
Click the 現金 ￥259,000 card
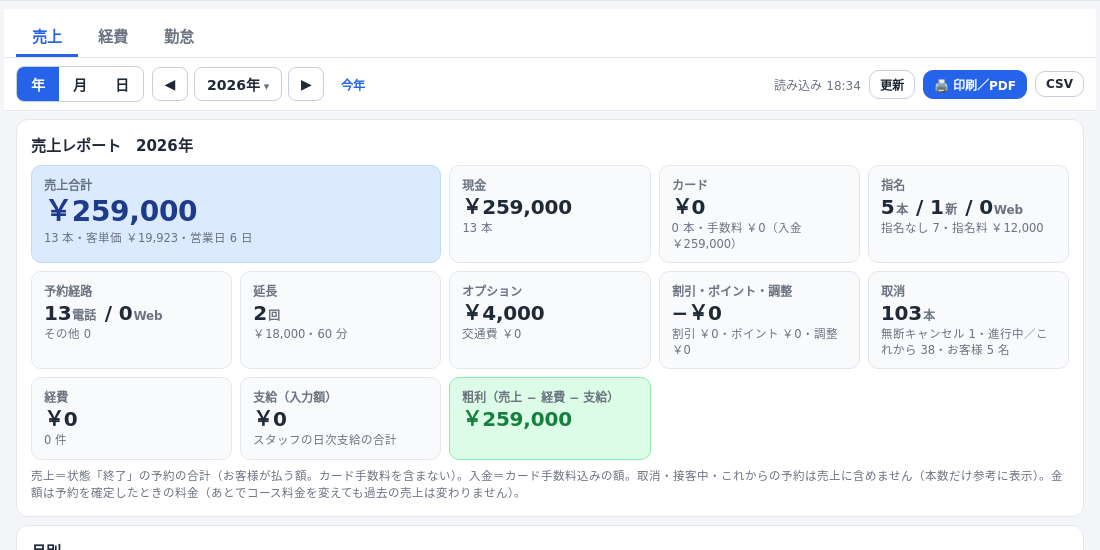pyautogui.click(x=549, y=214)
